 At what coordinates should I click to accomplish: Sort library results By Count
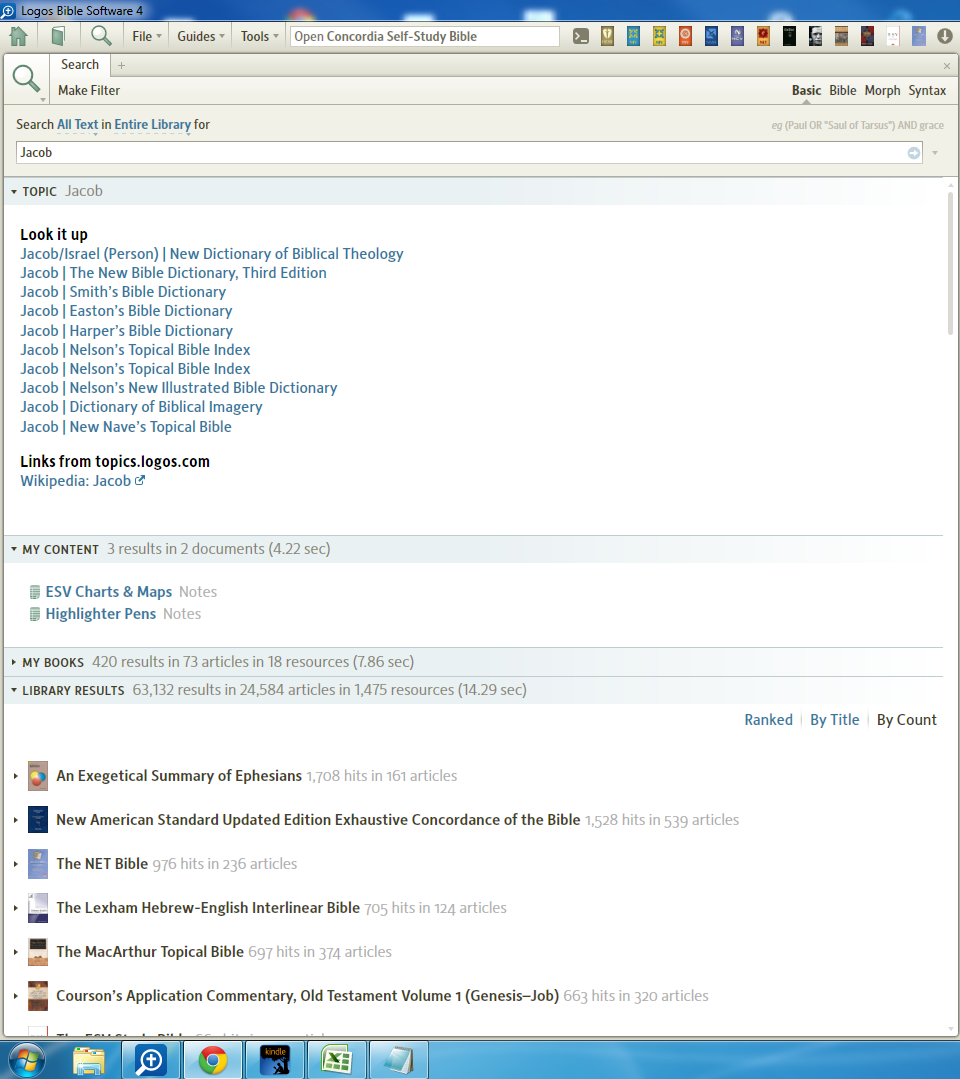coord(906,720)
